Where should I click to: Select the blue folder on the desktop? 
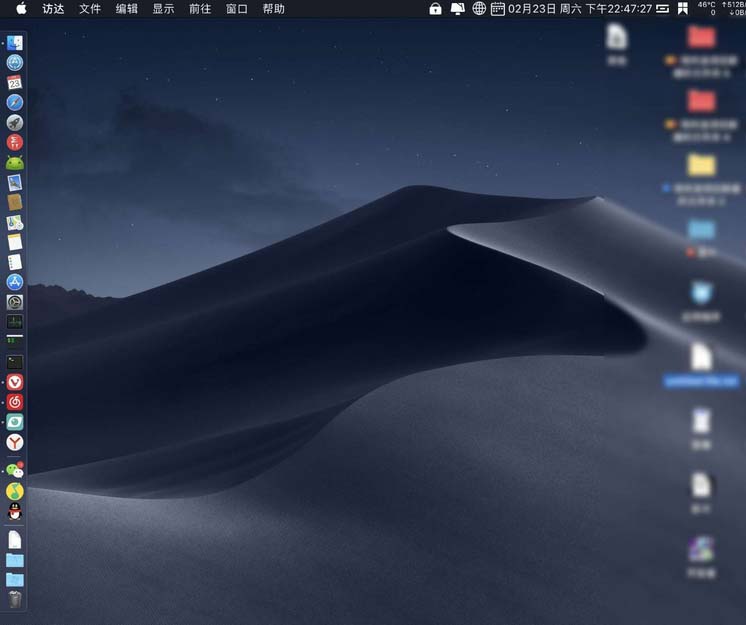tap(701, 229)
